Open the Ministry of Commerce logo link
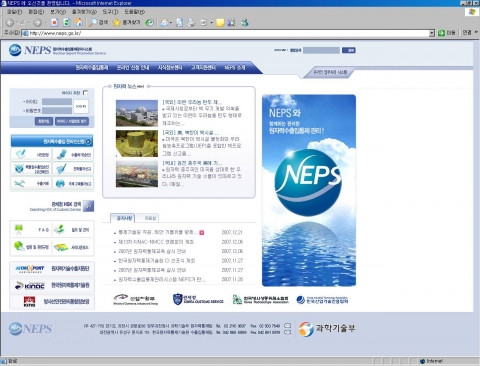 (135, 299)
